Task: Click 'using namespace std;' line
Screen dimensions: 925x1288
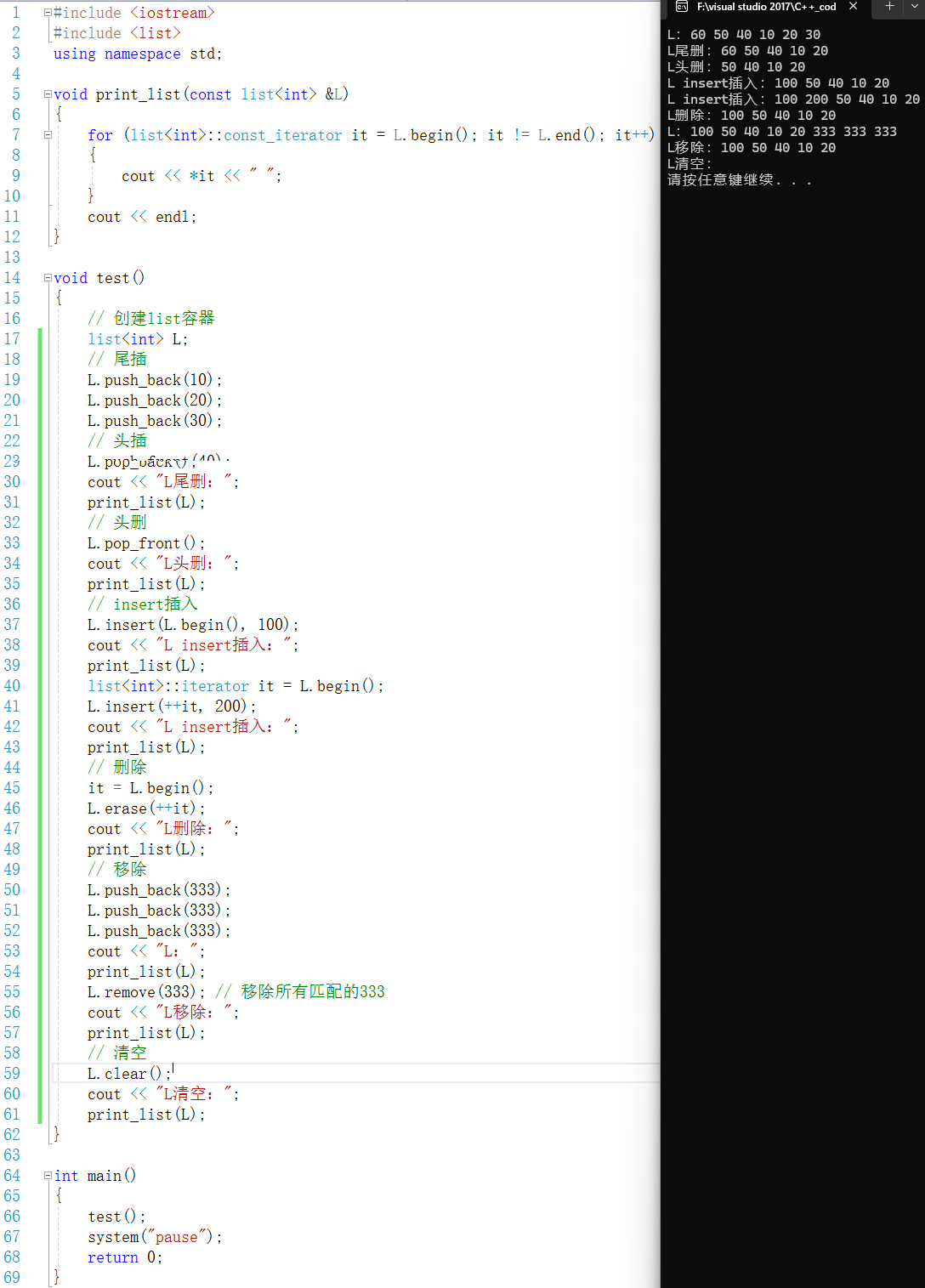Action: pos(138,54)
